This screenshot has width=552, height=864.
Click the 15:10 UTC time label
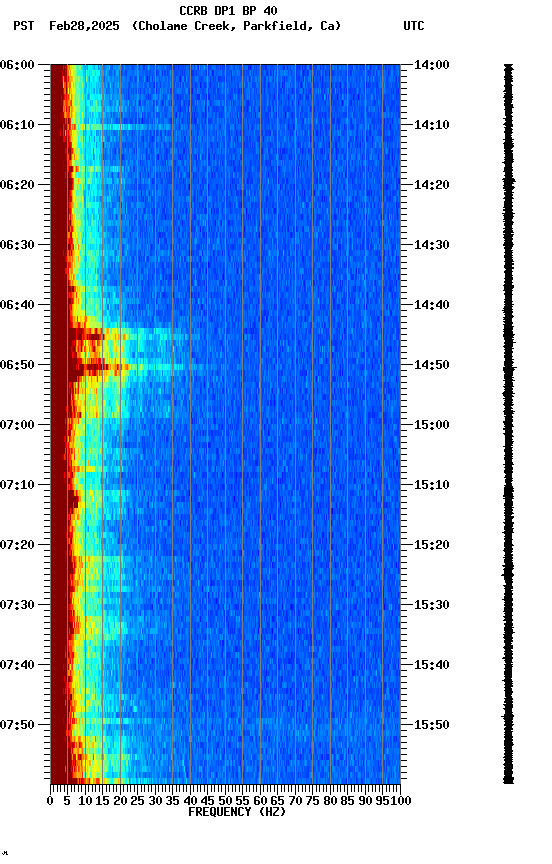[432, 485]
